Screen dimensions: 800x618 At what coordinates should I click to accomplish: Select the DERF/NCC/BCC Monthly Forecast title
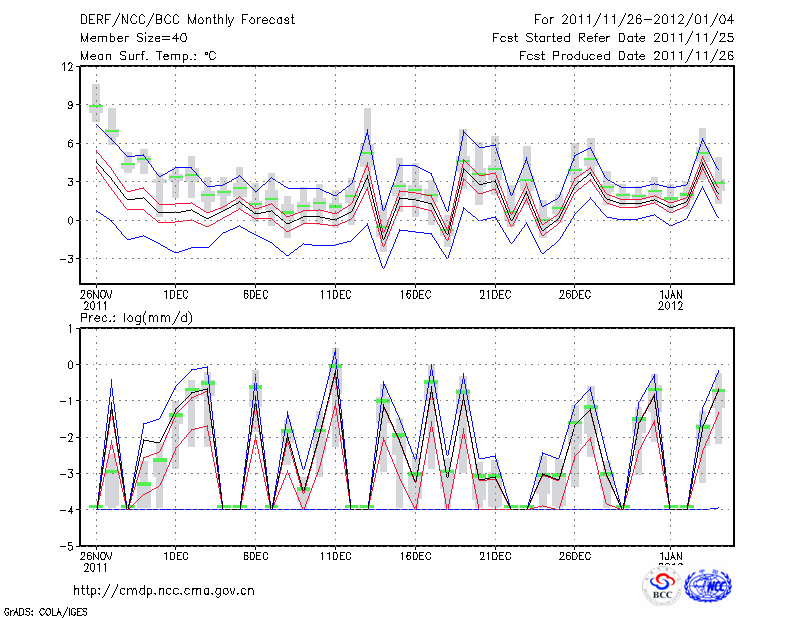(x=187, y=21)
